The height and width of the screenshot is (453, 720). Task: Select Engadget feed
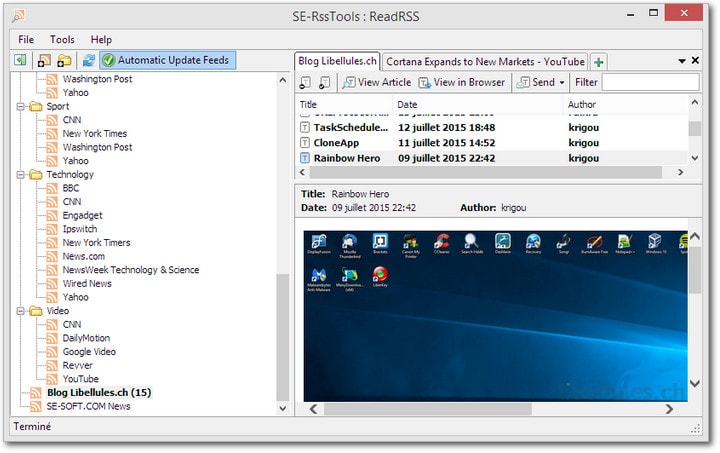83,215
